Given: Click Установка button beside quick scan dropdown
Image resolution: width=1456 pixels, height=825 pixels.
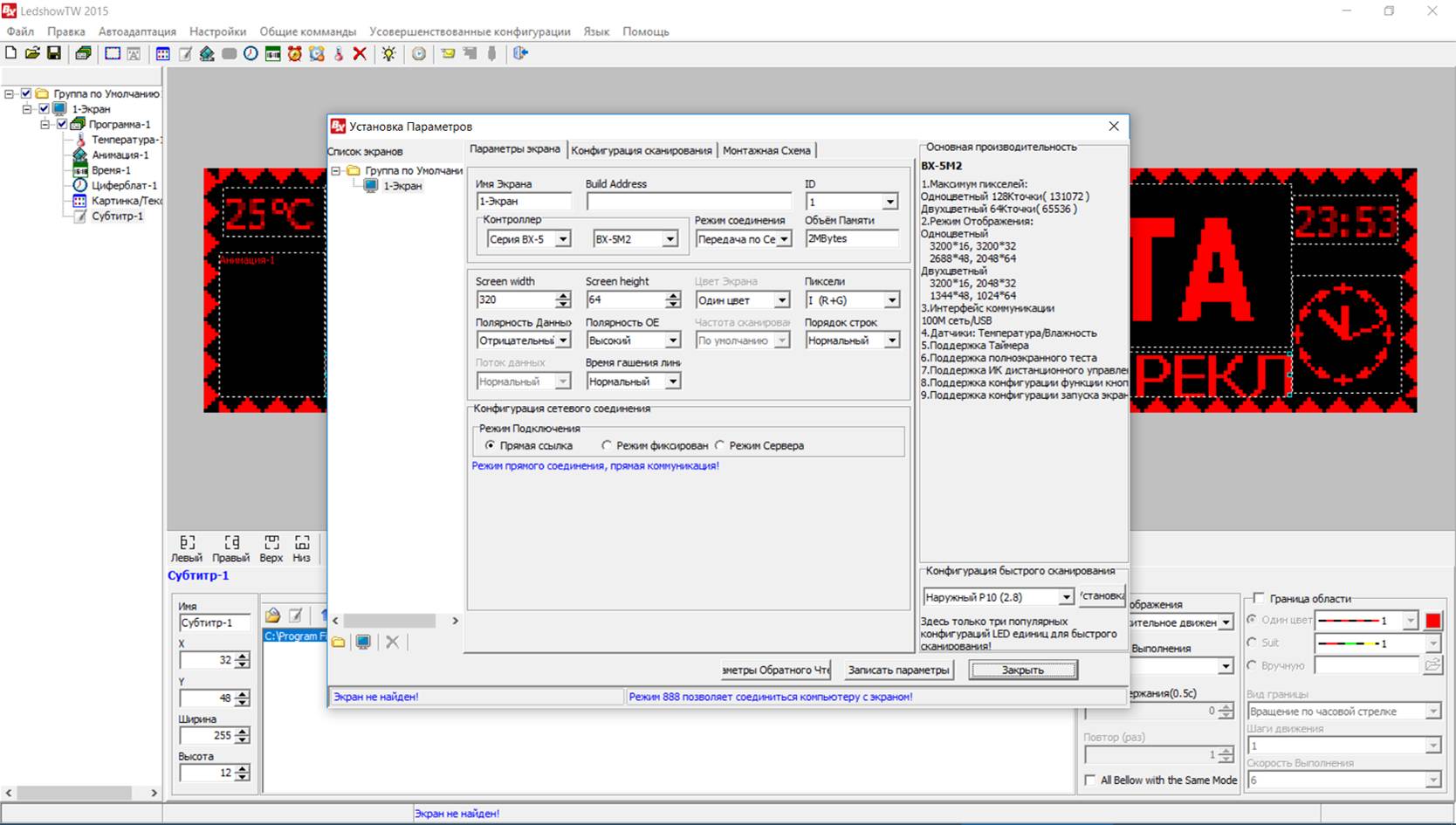Looking at the screenshot, I should coord(1102,595).
